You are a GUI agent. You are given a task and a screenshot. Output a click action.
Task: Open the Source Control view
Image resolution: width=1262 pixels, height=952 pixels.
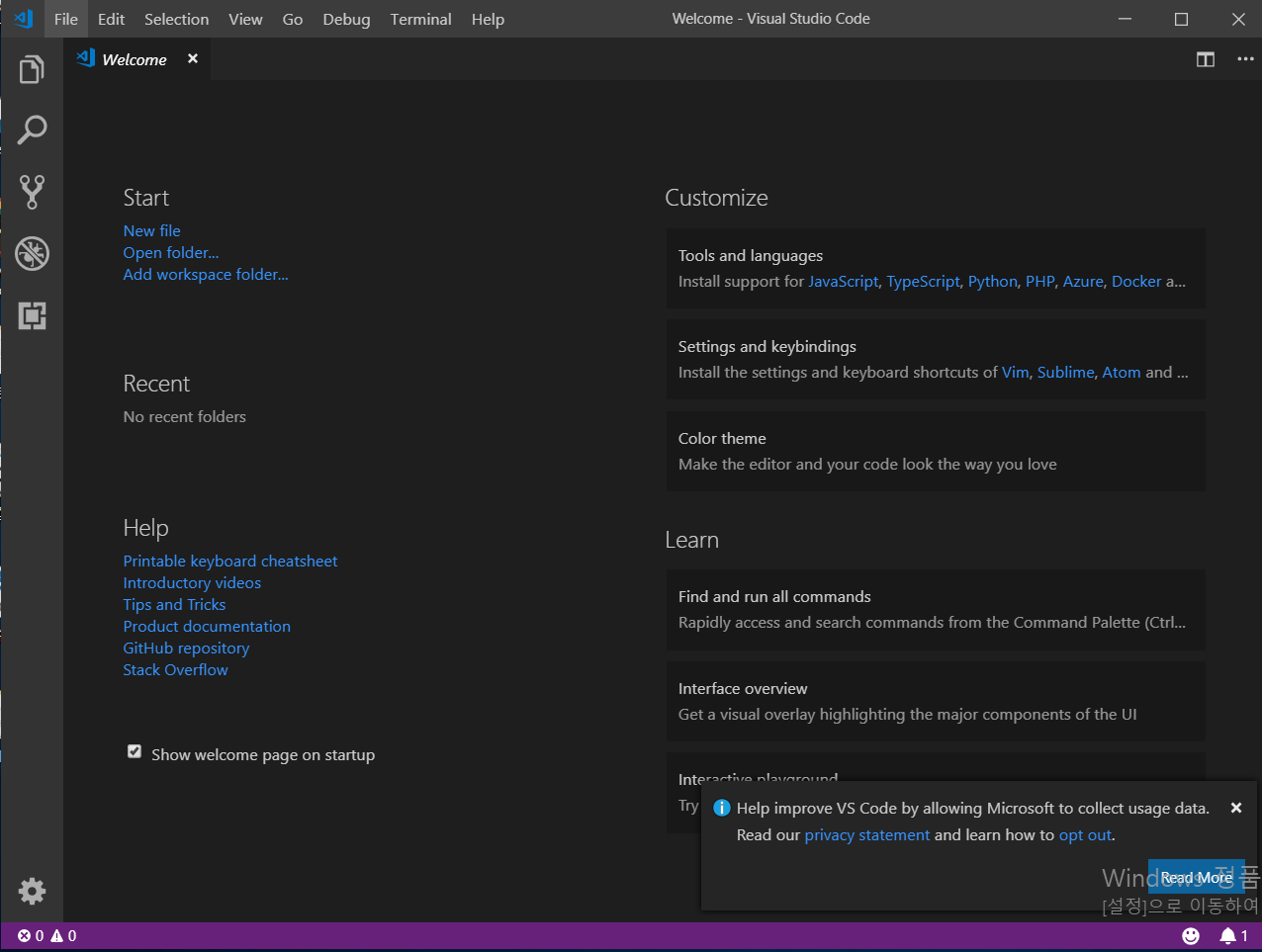(x=32, y=192)
